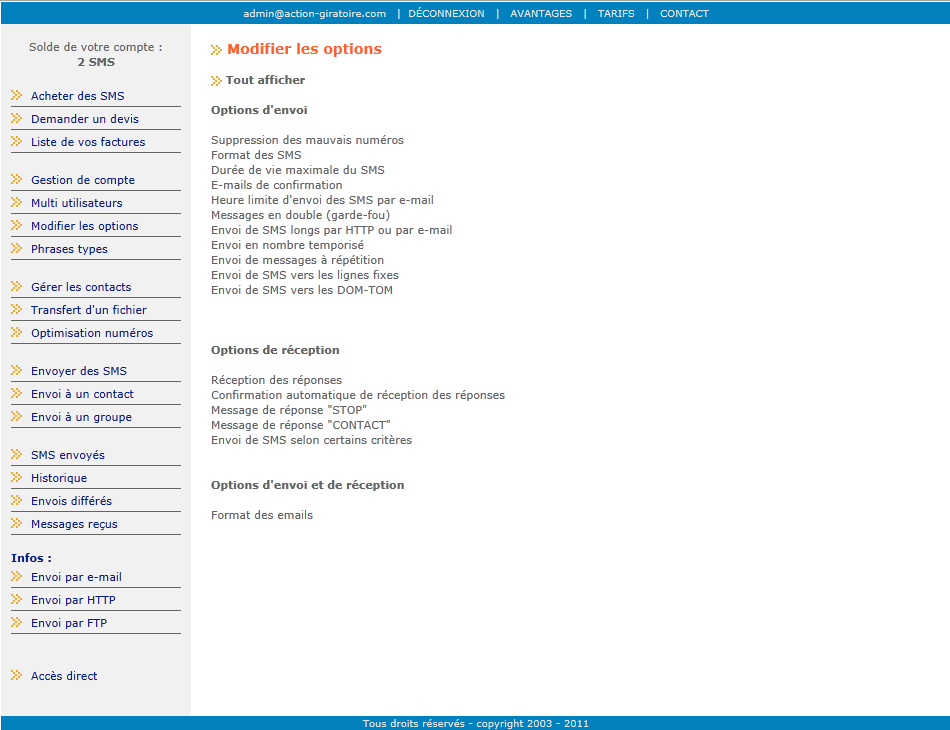The image size is (950, 730).
Task: Click the arrow icon beside Historique
Action: pos(16,477)
